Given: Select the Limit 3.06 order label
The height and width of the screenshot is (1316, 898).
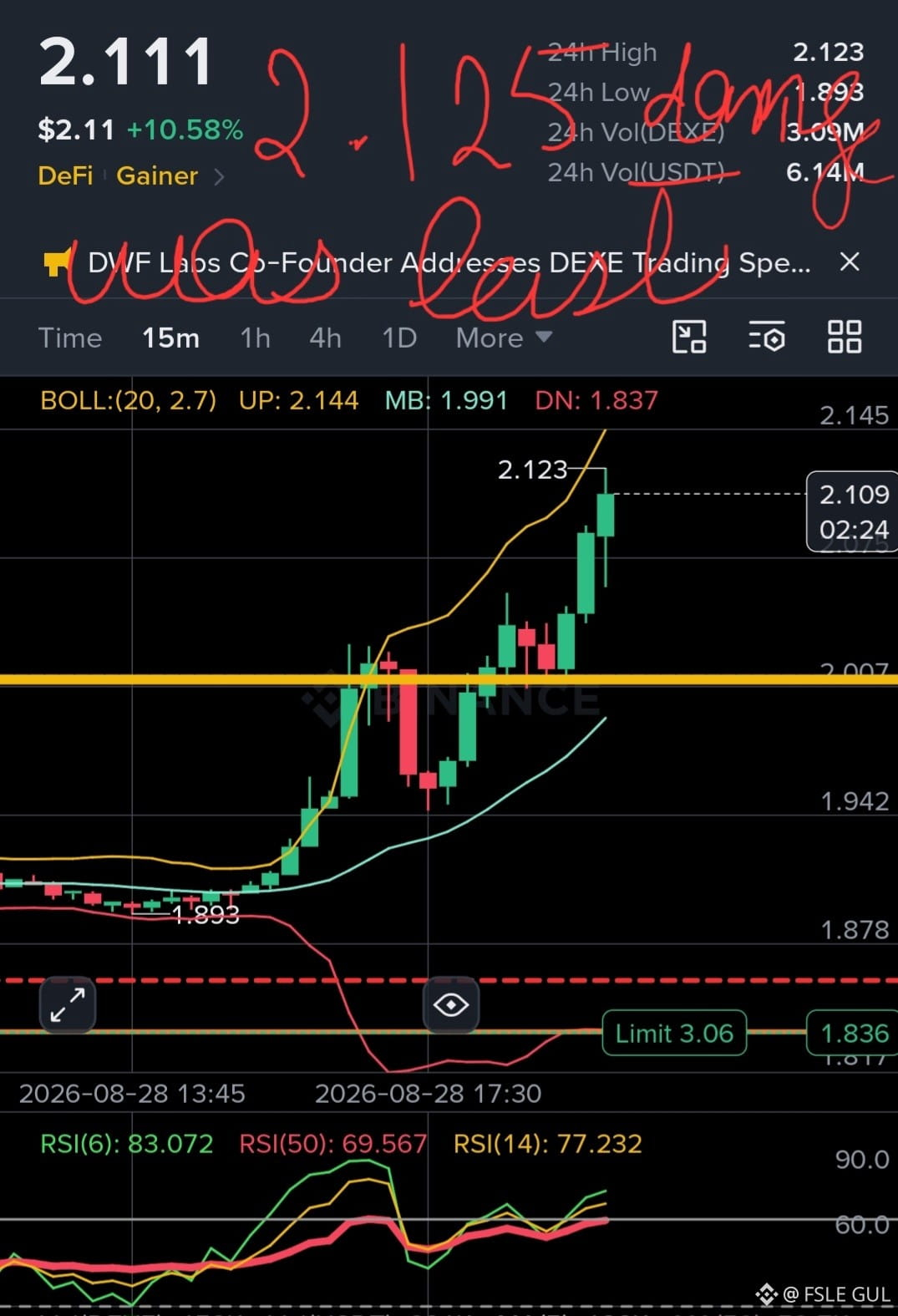Looking at the screenshot, I should click(x=674, y=1034).
